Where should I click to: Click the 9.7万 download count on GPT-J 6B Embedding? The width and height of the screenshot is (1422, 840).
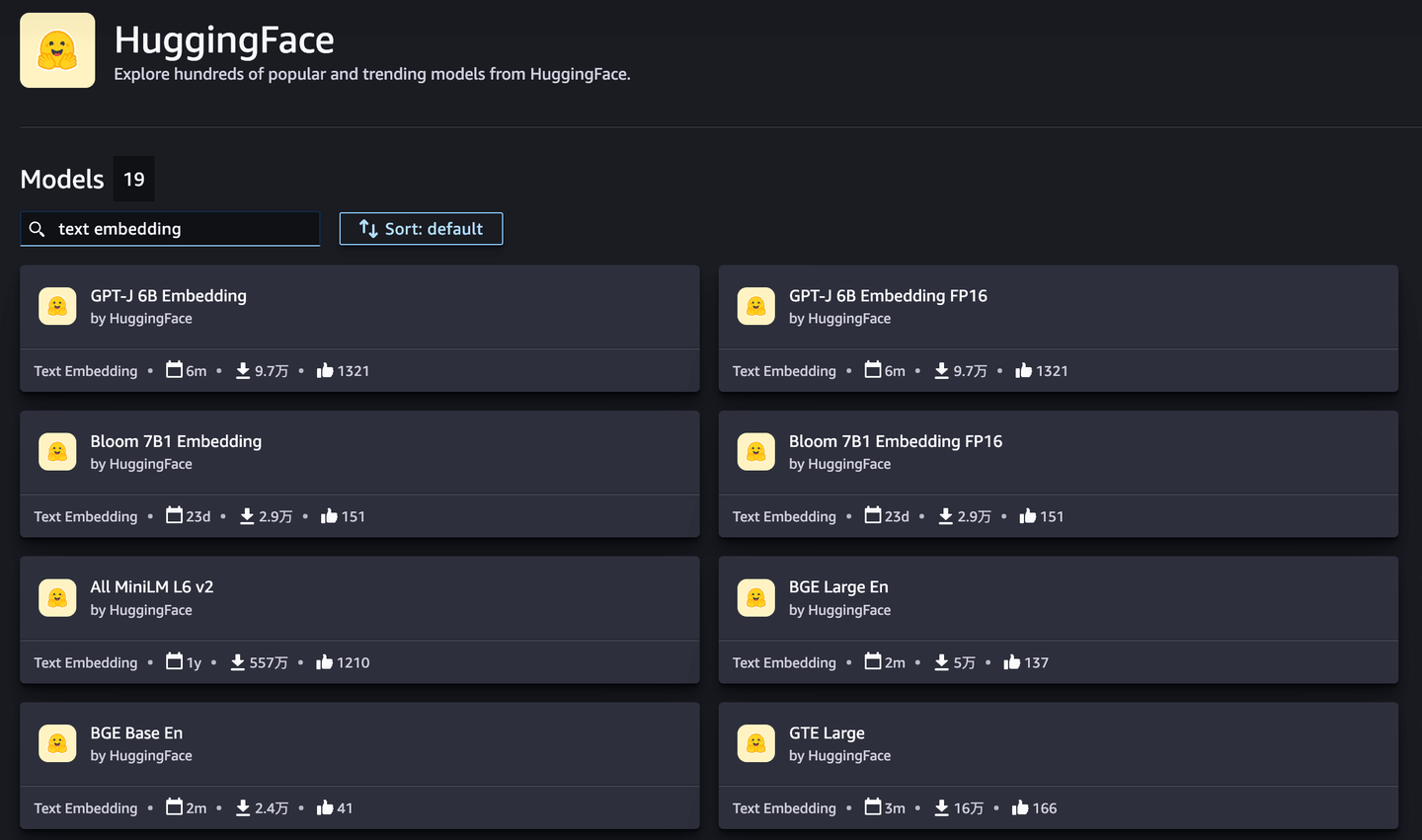tap(272, 371)
